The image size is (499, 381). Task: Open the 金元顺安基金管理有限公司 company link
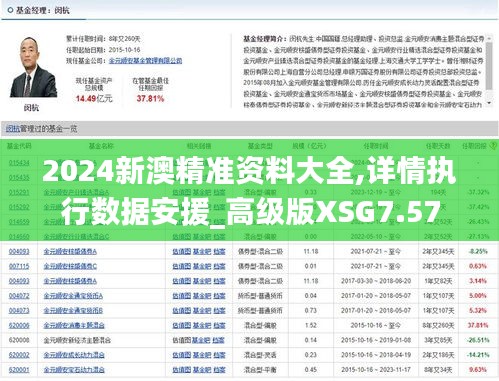coord(145,61)
